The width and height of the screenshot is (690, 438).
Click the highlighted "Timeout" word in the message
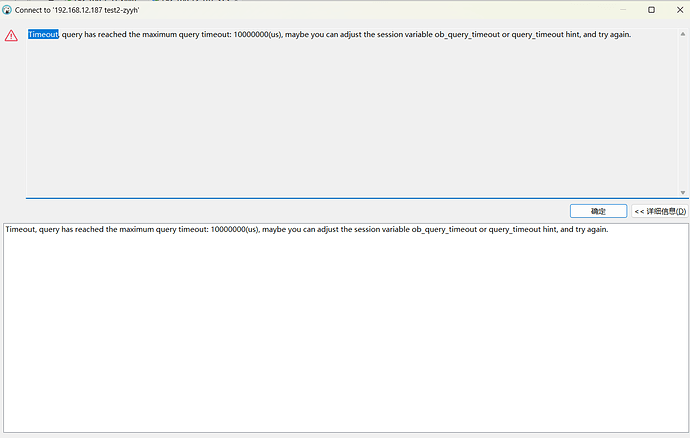(43, 34)
